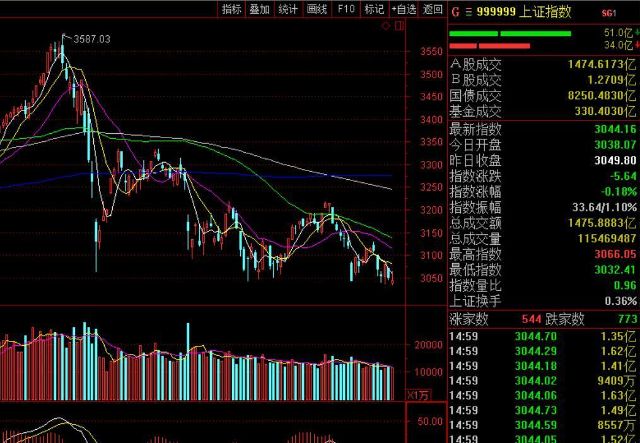640x443 pixels.
Task: Select the 最新指数 value 3044.16
Action: click(x=615, y=129)
